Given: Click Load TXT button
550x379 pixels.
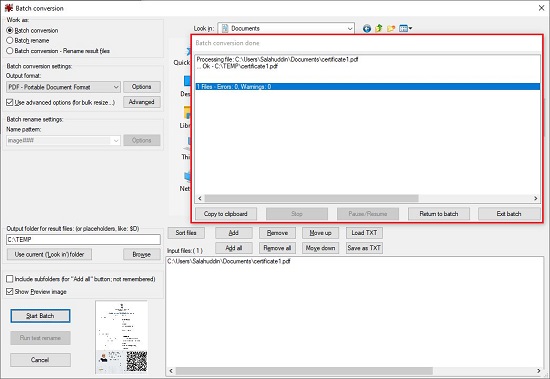Looking at the screenshot, I should pos(364,233).
